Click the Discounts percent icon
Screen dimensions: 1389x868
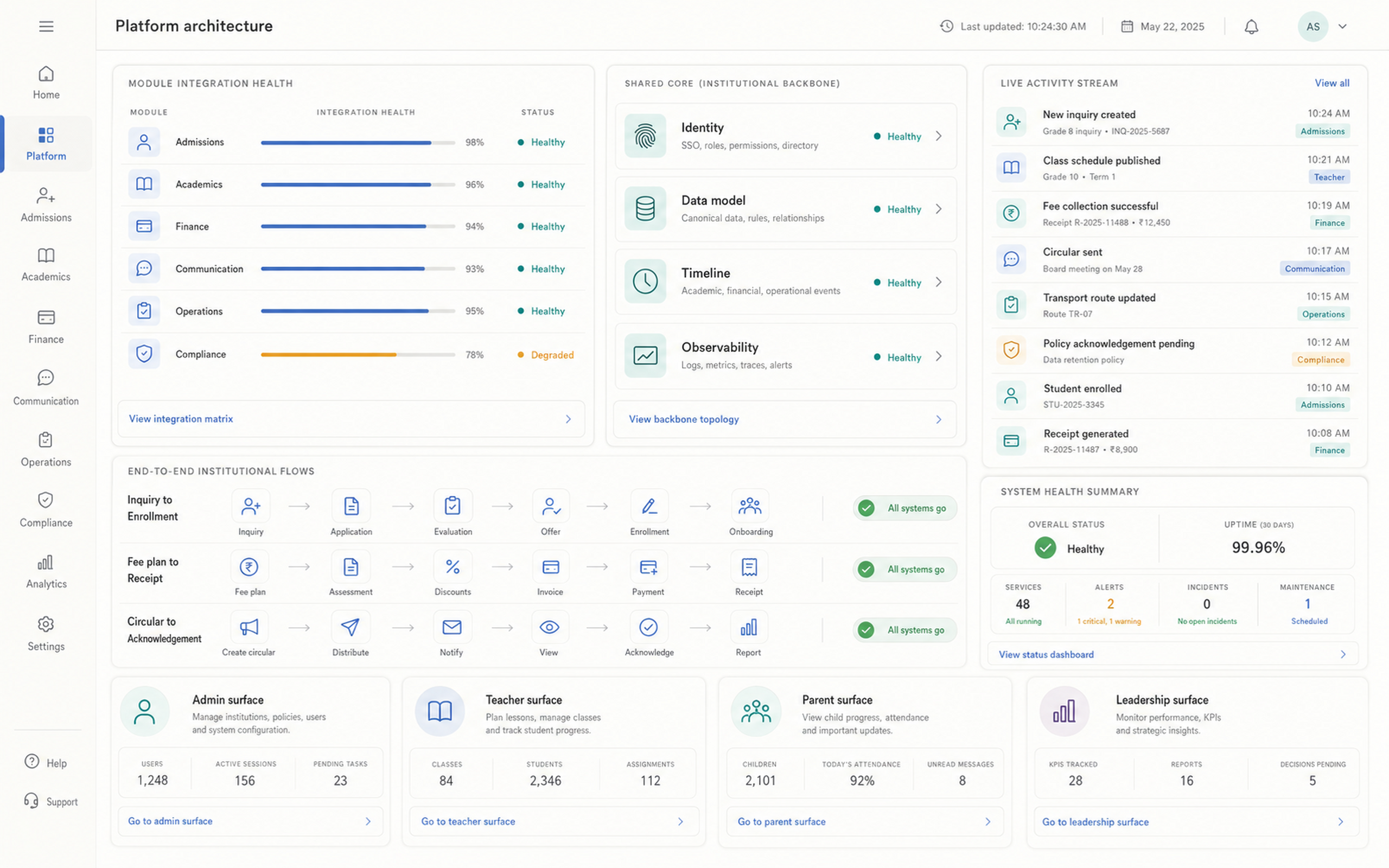pyautogui.click(x=453, y=567)
